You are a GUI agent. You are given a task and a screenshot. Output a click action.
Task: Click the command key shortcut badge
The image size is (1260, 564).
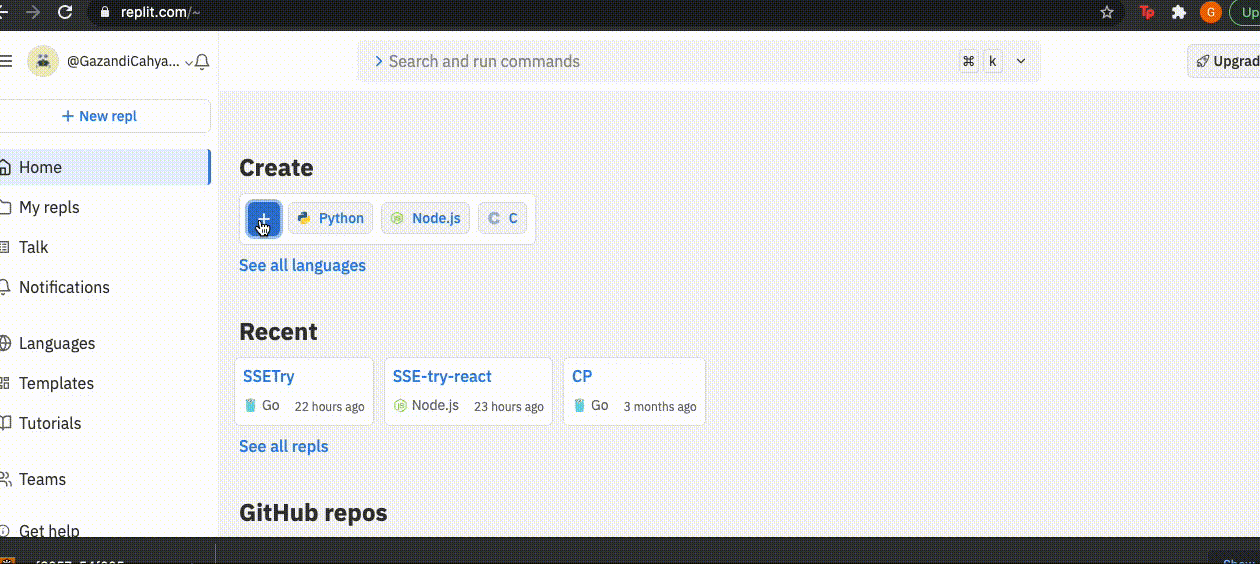969,61
